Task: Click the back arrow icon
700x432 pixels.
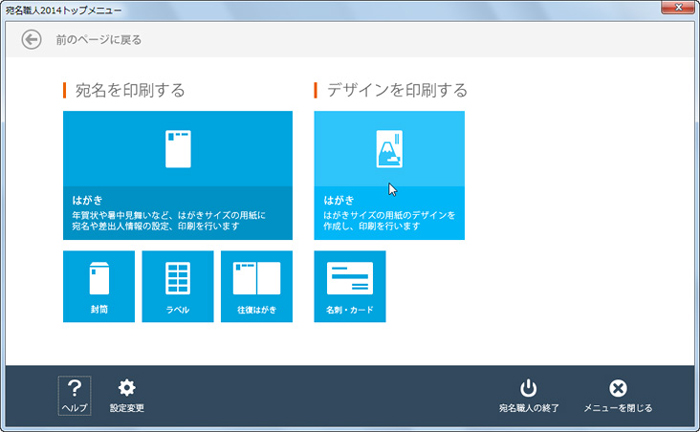Action: [31, 40]
